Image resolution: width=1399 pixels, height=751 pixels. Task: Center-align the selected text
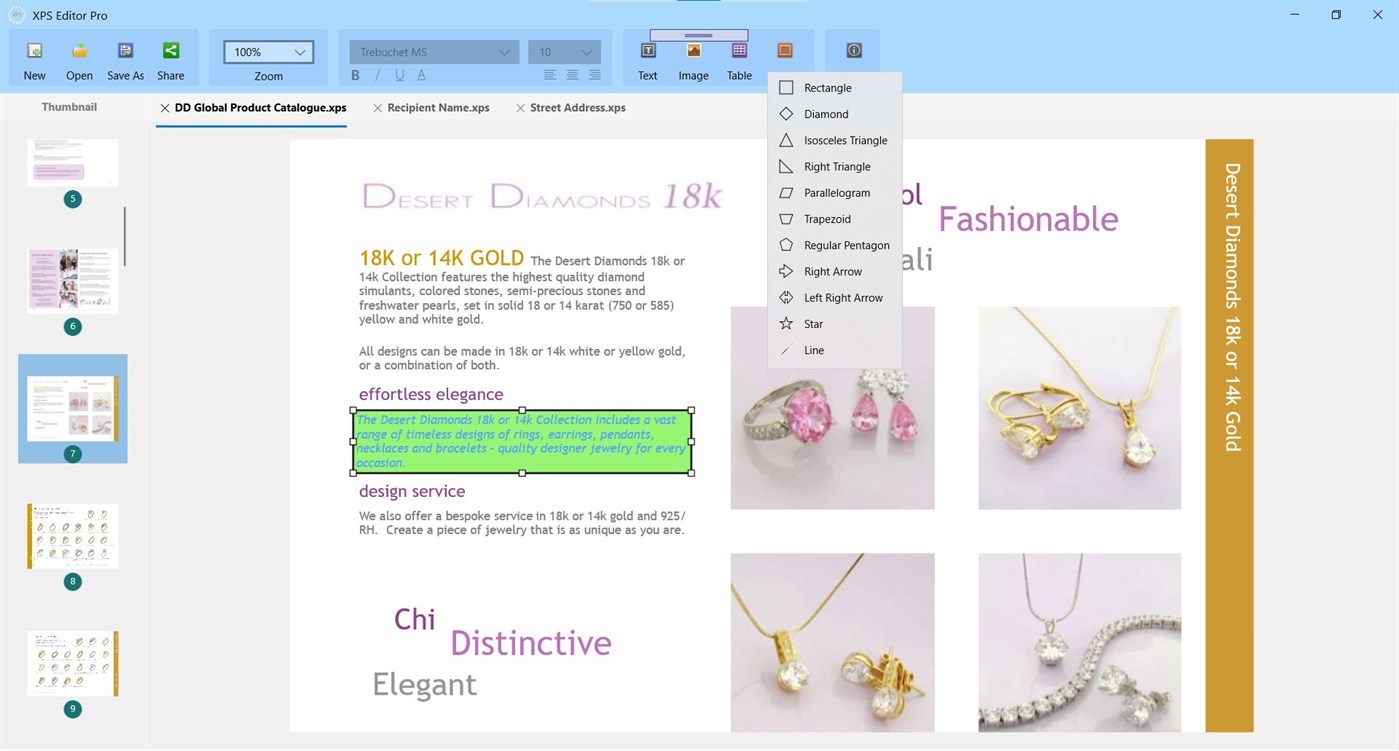[x=571, y=74]
